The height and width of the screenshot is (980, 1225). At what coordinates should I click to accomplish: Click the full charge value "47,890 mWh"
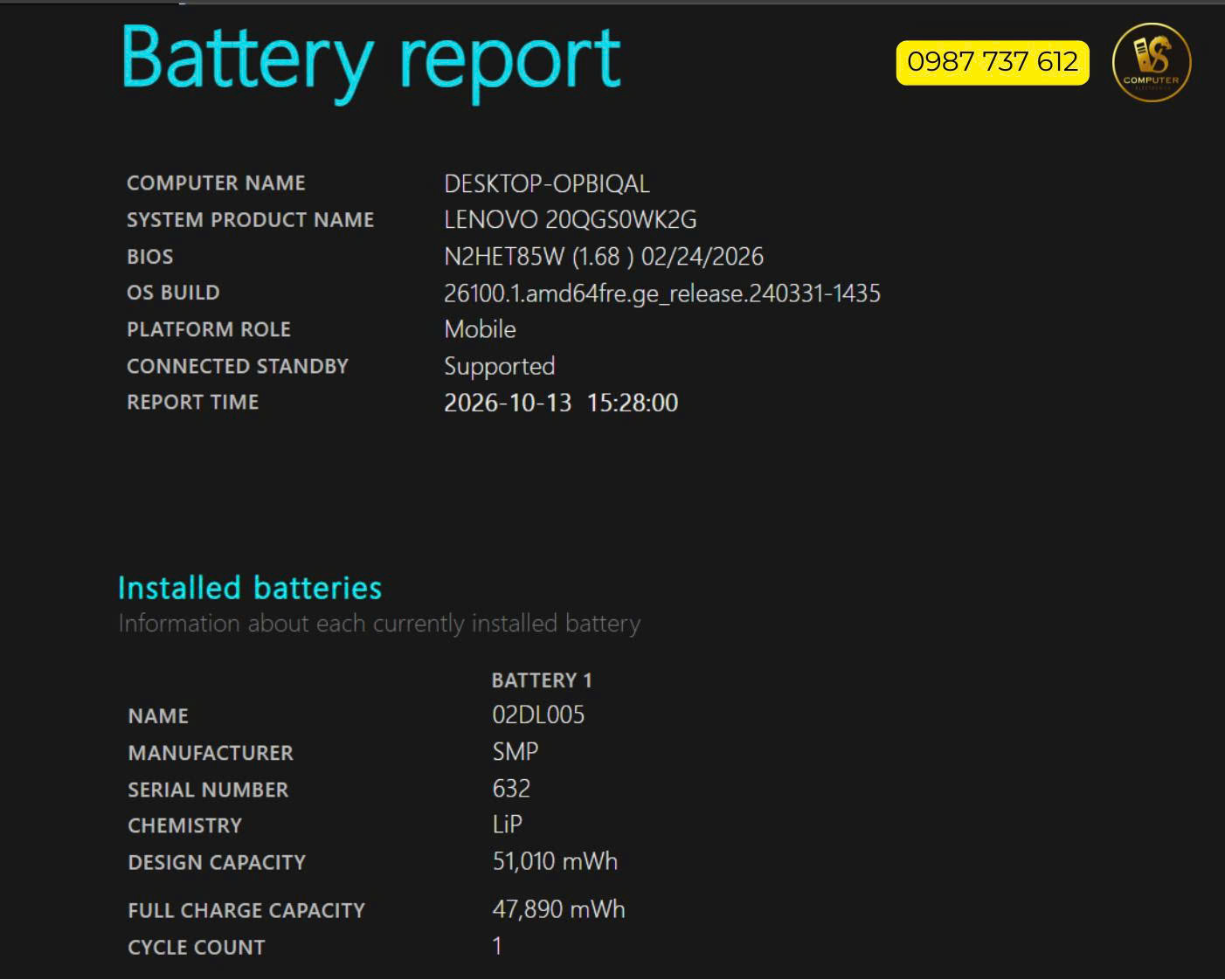click(558, 909)
